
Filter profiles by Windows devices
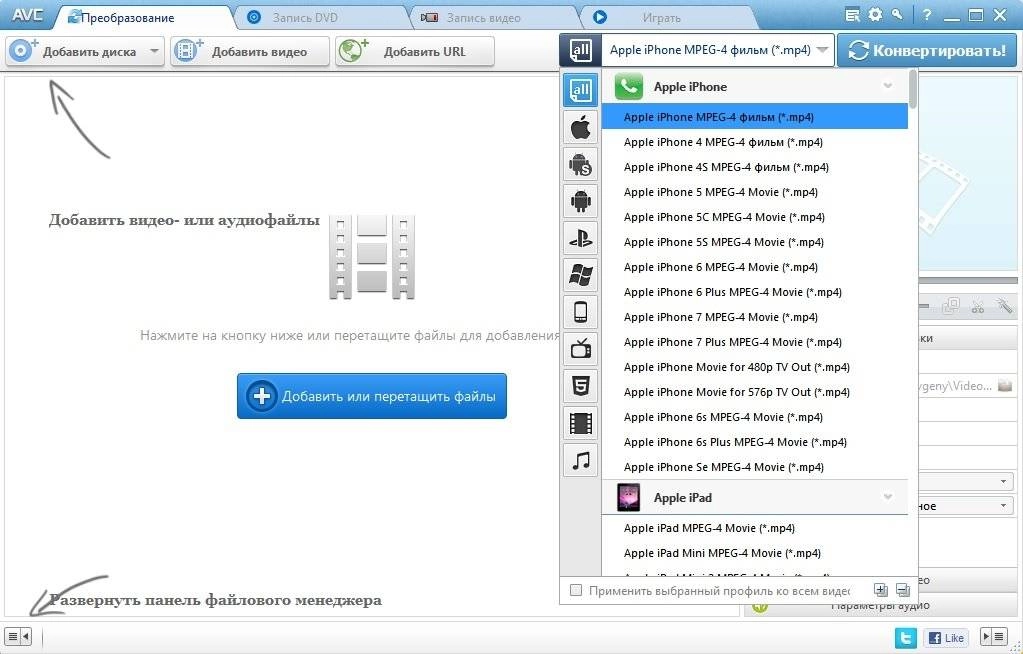click(580, 275)
